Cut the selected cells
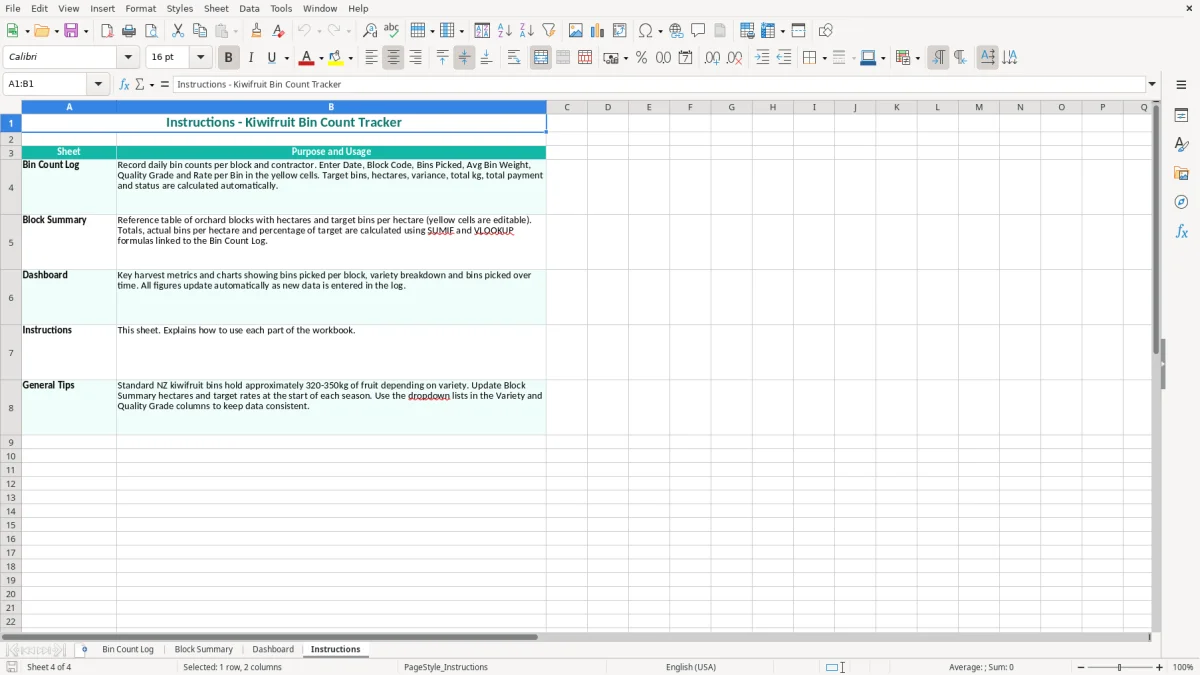Viewport: 1200px width, 675px height. click(x=178, y=31)
